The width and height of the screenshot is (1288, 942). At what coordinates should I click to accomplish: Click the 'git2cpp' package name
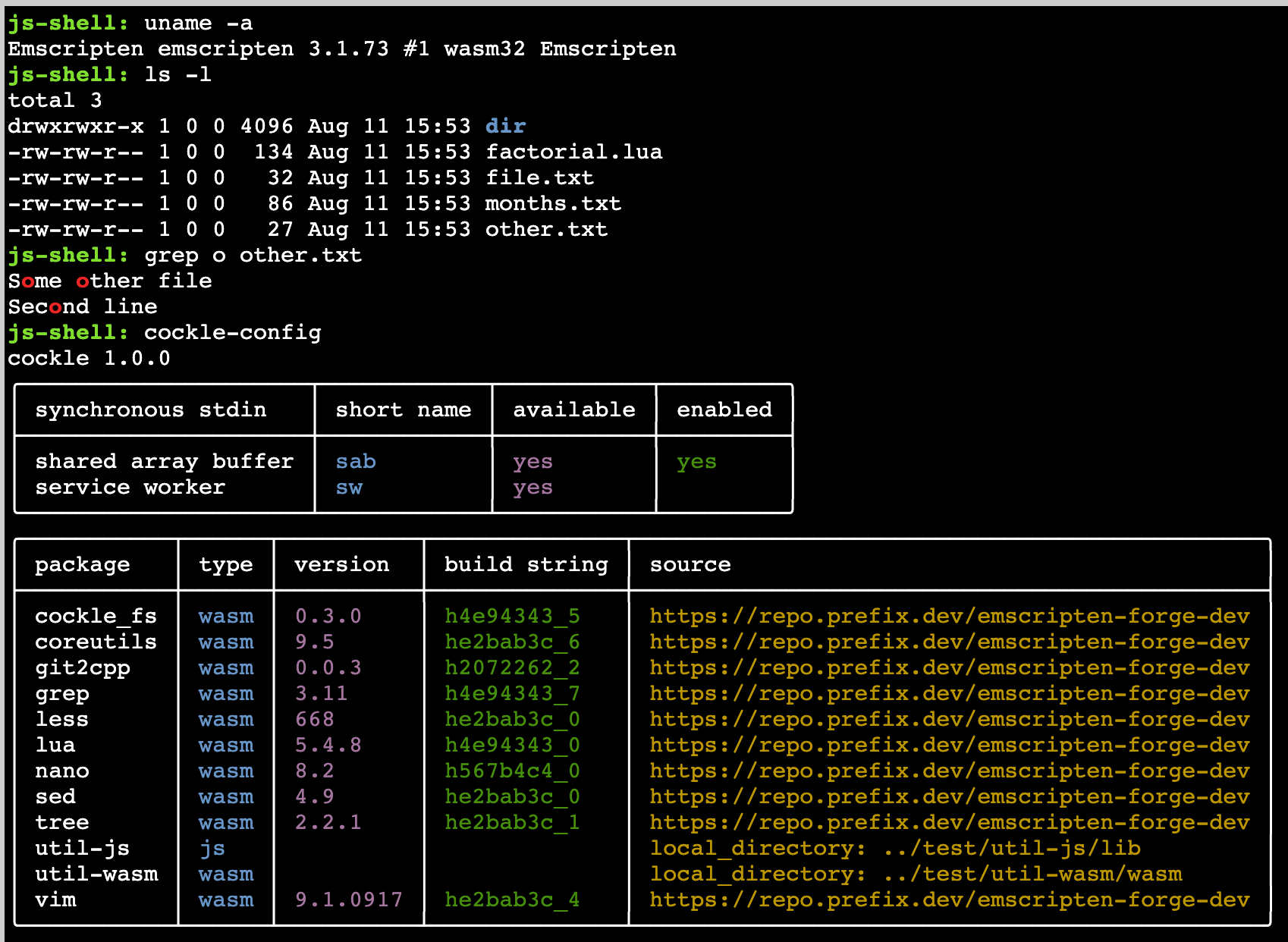point(83,668)
